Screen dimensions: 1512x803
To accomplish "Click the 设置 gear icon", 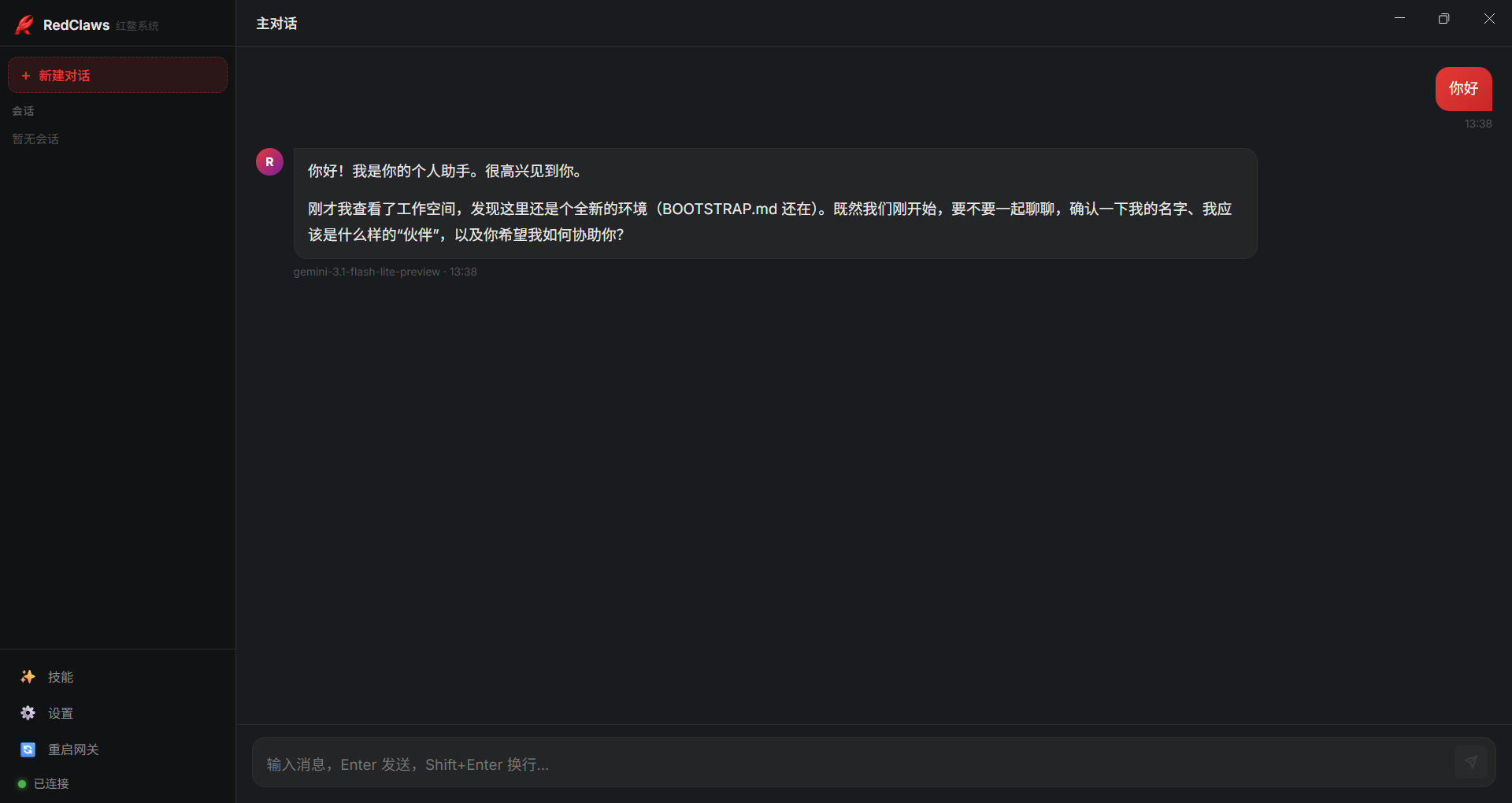I will (28, 712).
